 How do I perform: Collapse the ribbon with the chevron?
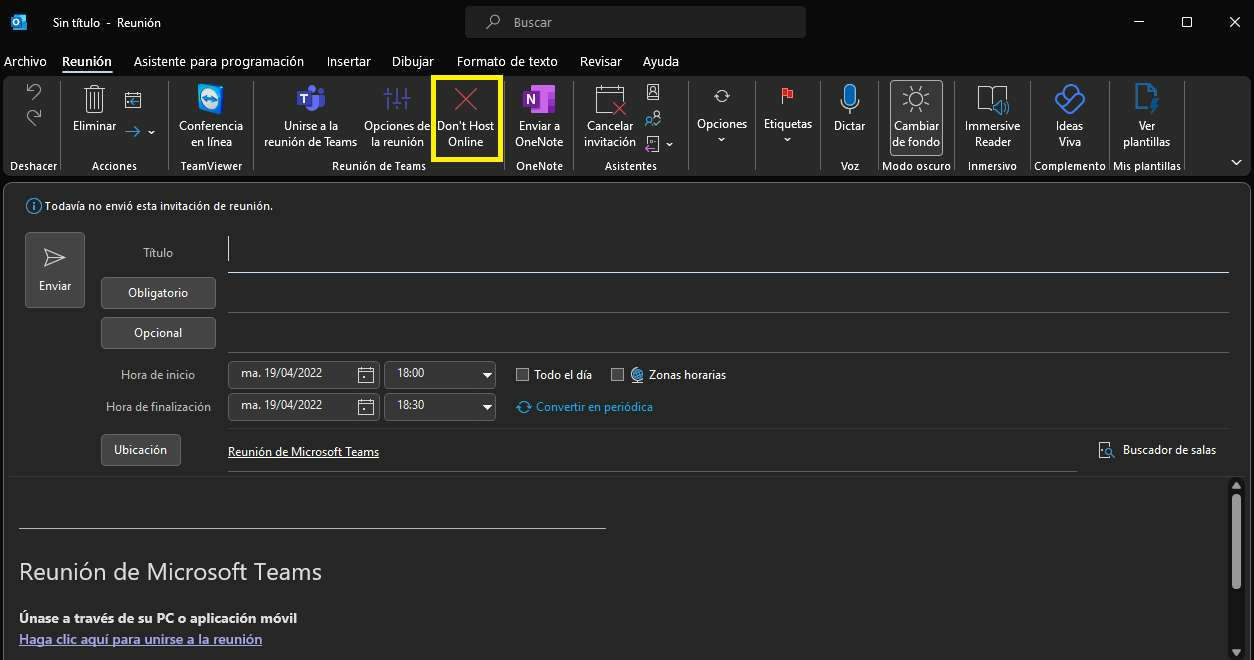(1237, 162)
